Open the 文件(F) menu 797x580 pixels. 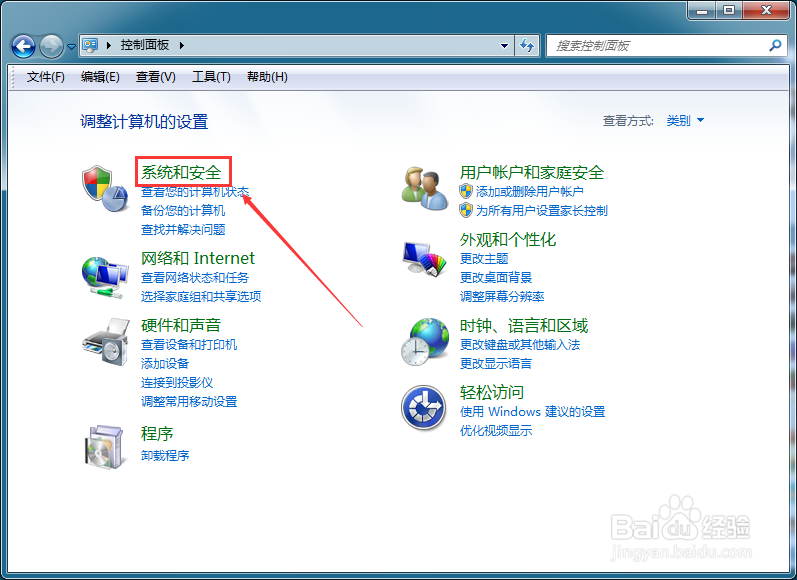[x=45, y=77]
